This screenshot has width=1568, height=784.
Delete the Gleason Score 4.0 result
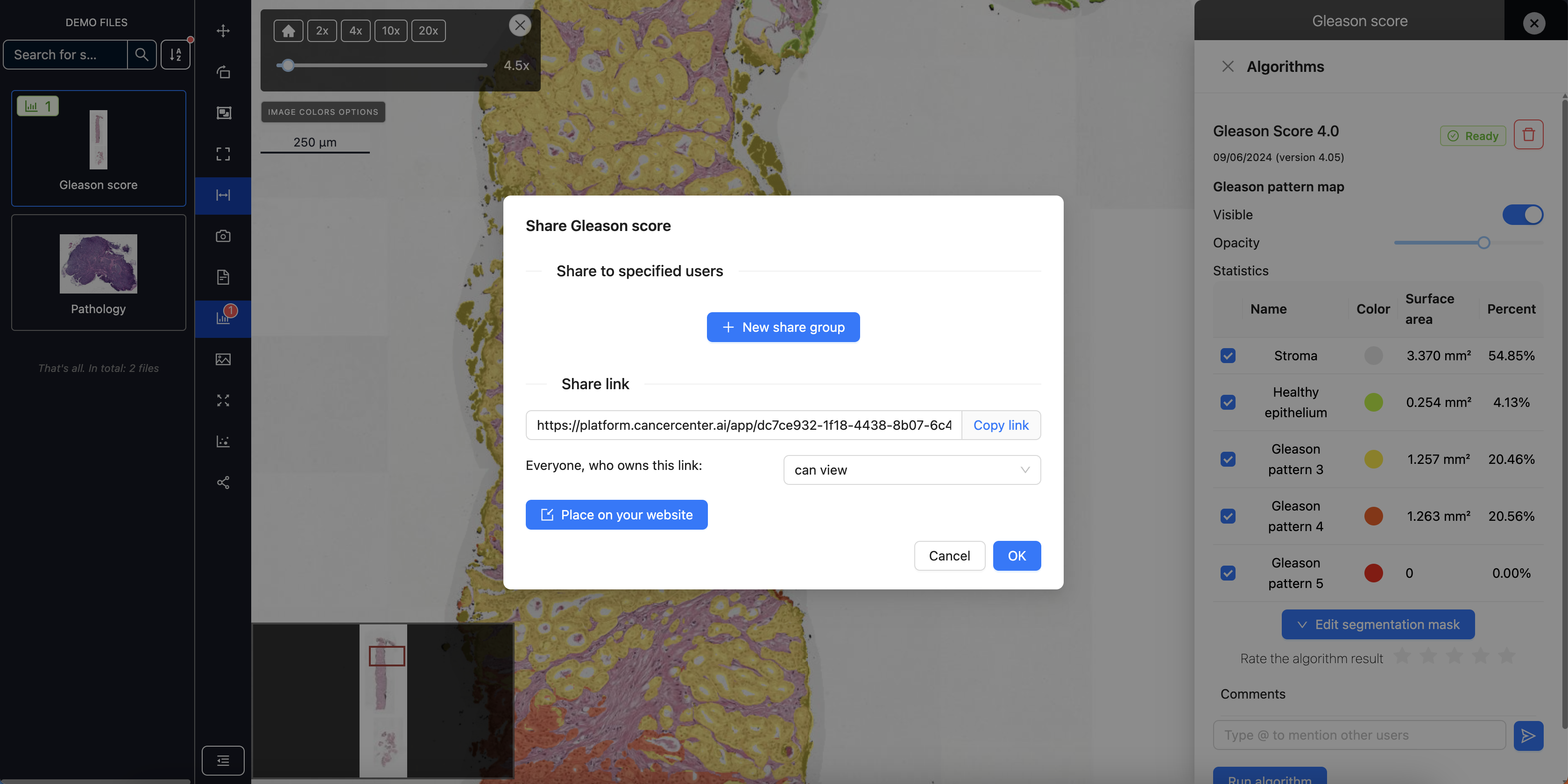pos(1528,135)
